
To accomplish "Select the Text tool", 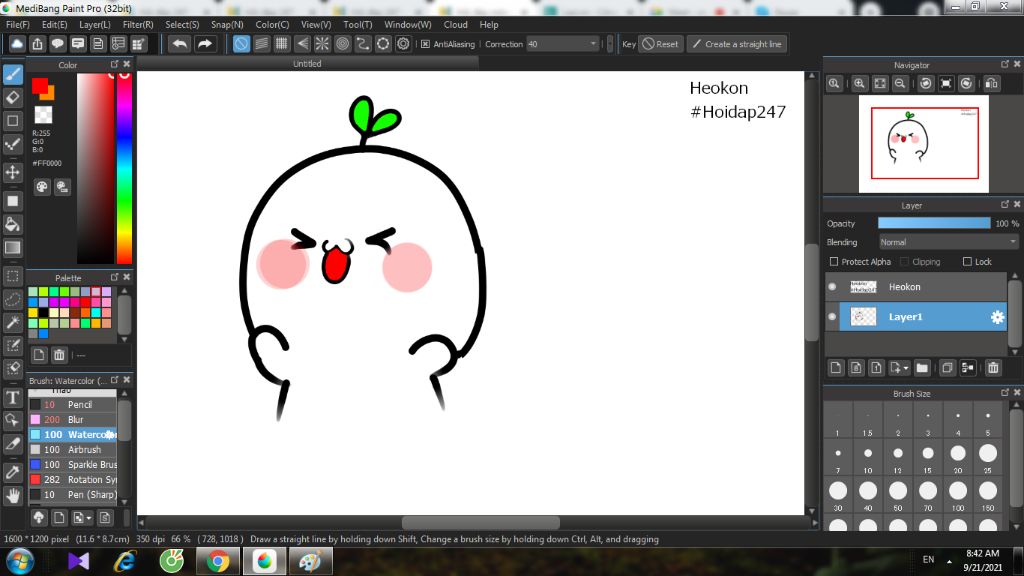I will [x=12, y=397].
